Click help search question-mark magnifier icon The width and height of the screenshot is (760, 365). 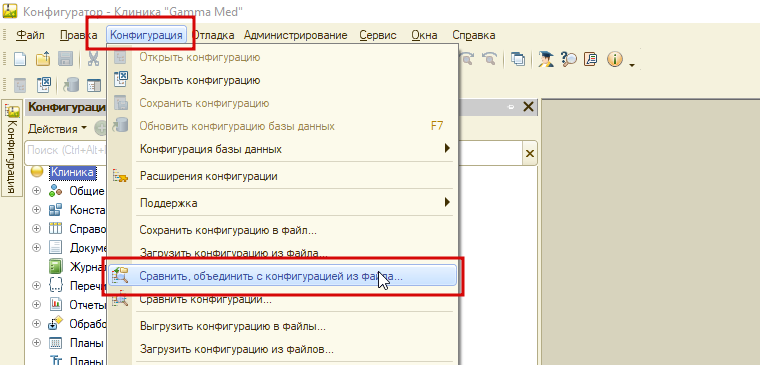point(569,60)
